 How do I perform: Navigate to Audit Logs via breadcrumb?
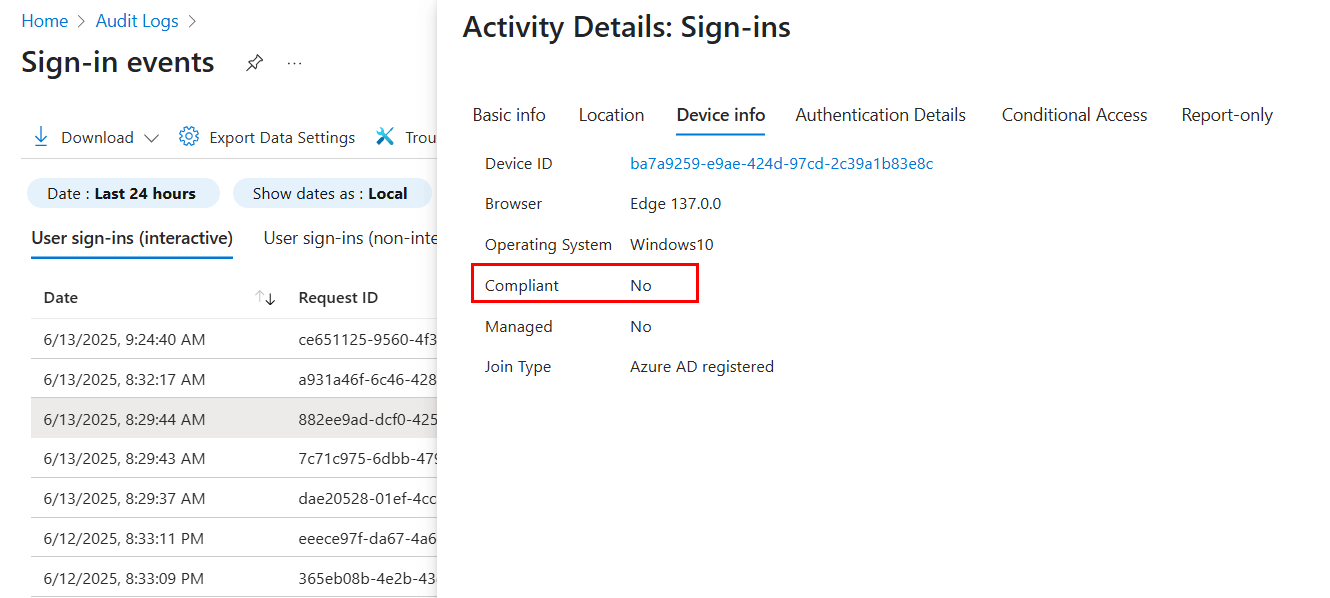click(137, 20)
